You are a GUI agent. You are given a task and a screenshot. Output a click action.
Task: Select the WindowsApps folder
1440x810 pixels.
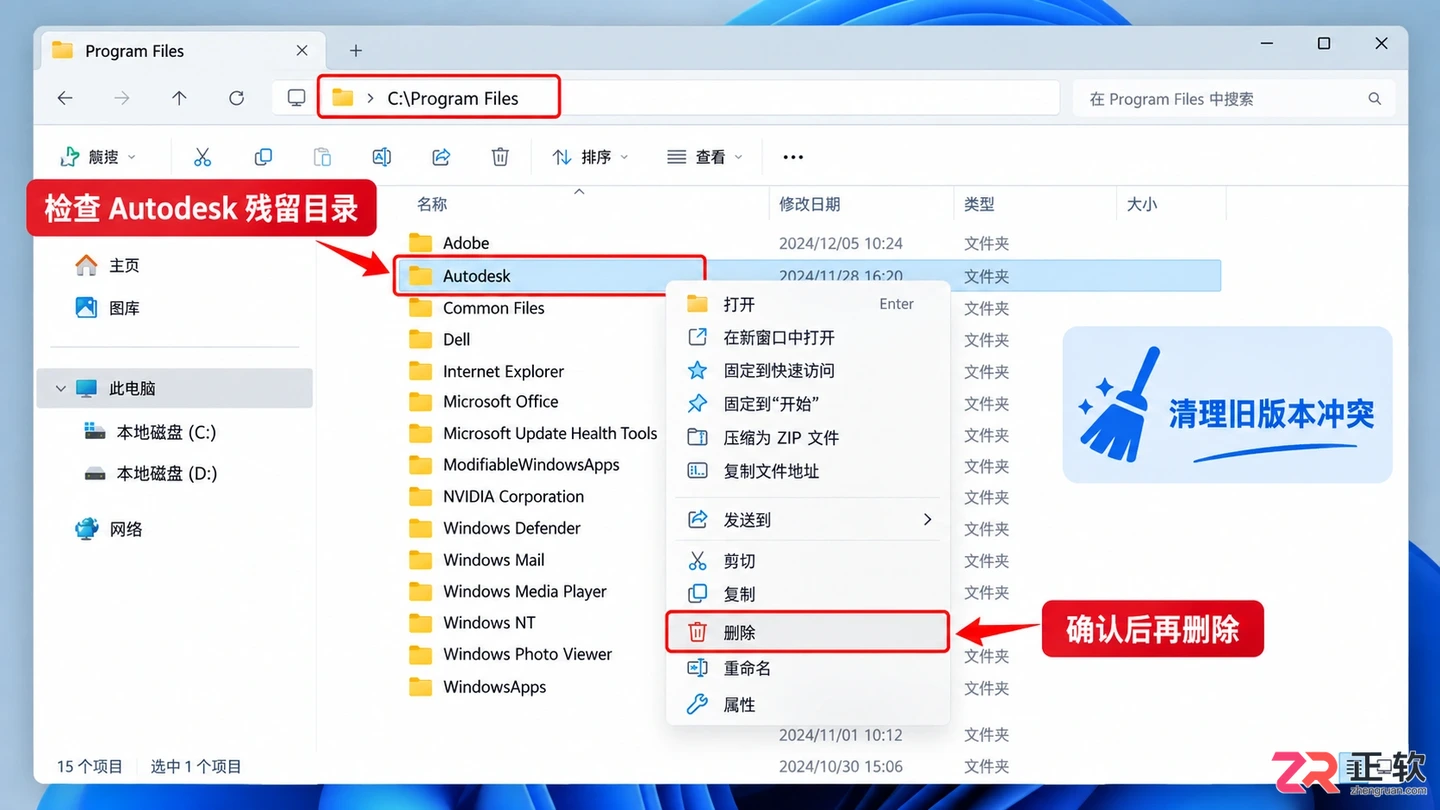[478, 687]
